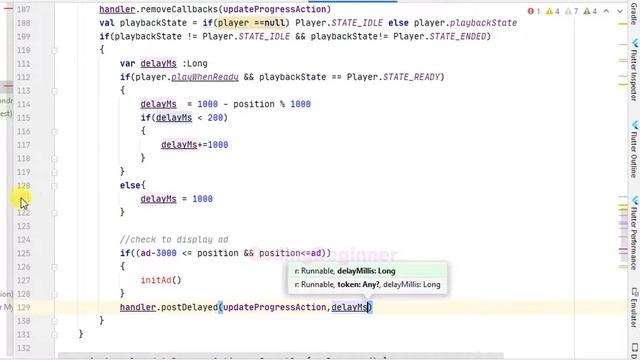Click STATE_ENDED on line 109
This screenshot has height=360, width=640.
(x=458, y=36)
